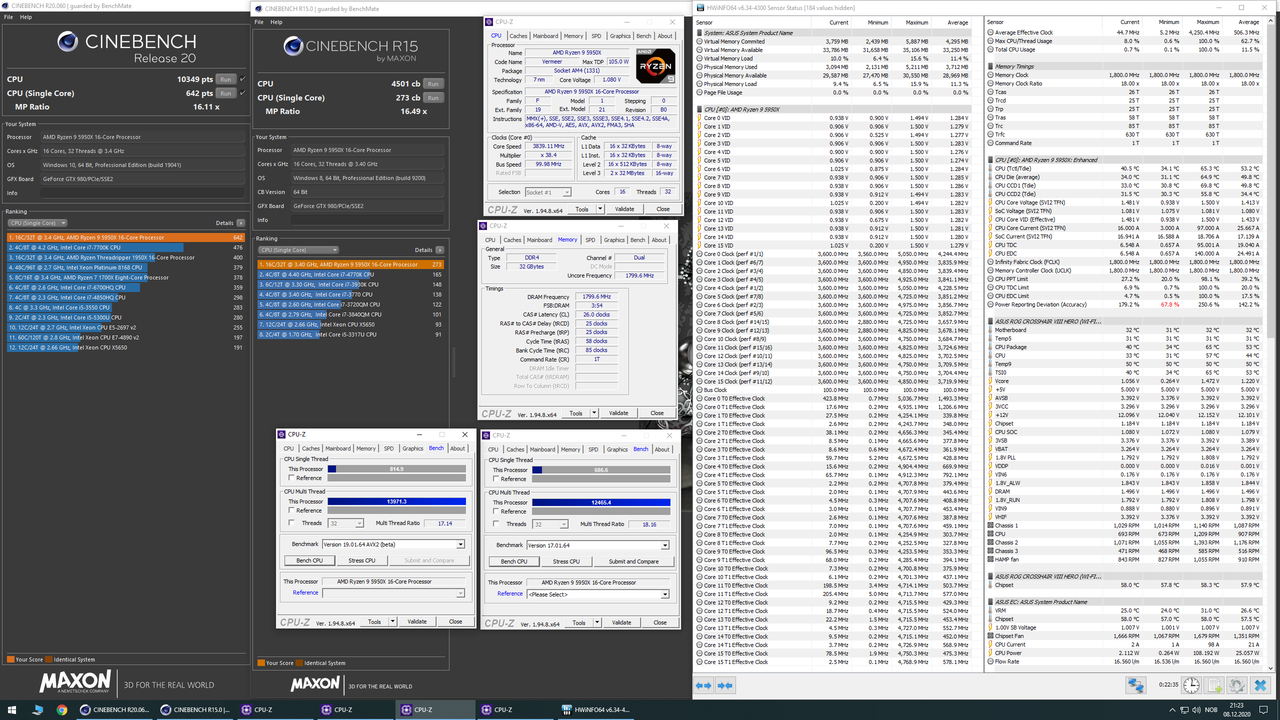Click Validate in the CPU-Z Memory window
This screenshot has height=720, width=1280.
click(618, 413)
